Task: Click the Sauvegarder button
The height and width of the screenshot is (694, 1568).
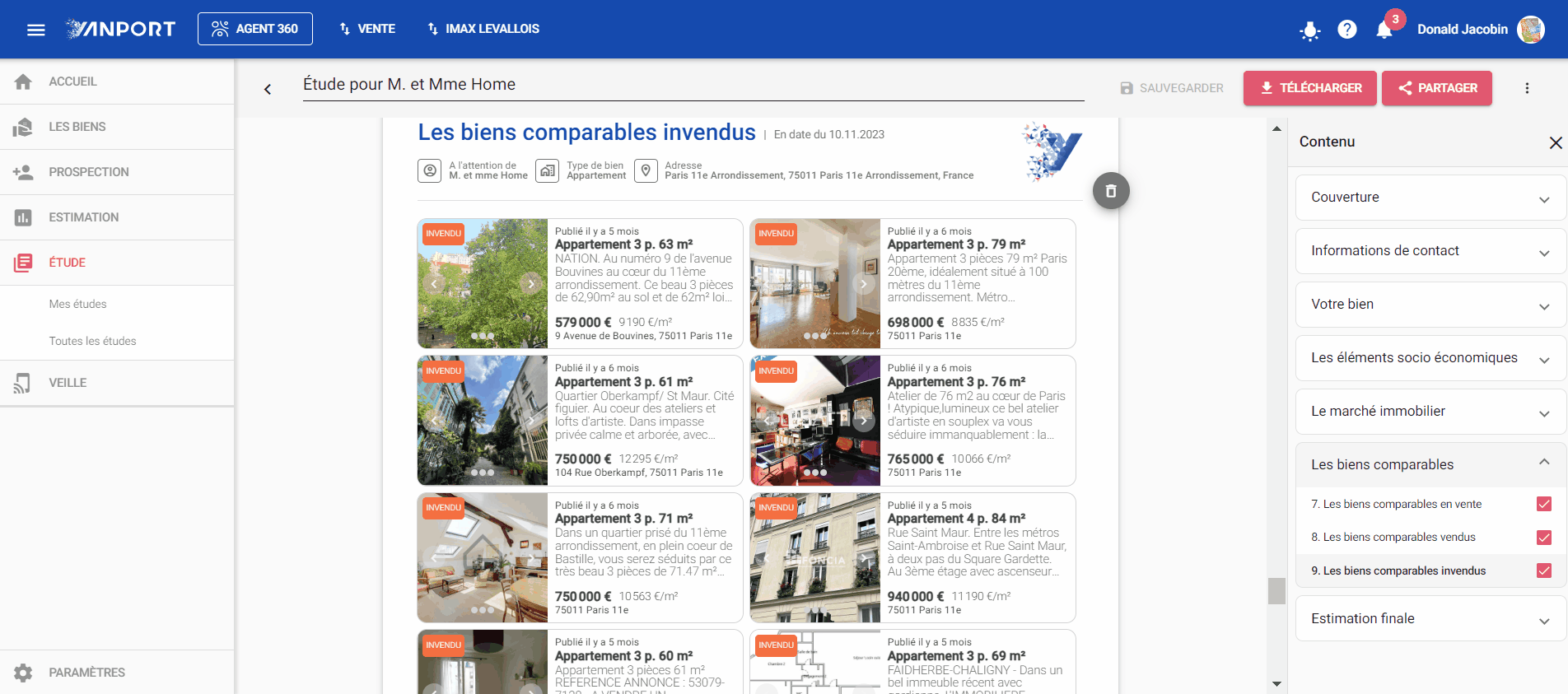Action: click(x=1172, y=88)
